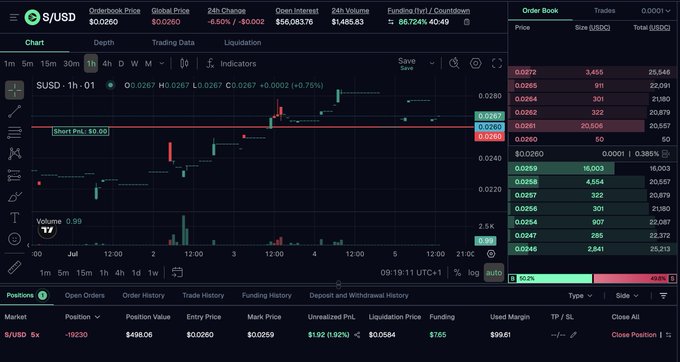This screenshot has width=680, height=362.
Task: Open the hamburger menu next to S/USD
Action: 14,17
